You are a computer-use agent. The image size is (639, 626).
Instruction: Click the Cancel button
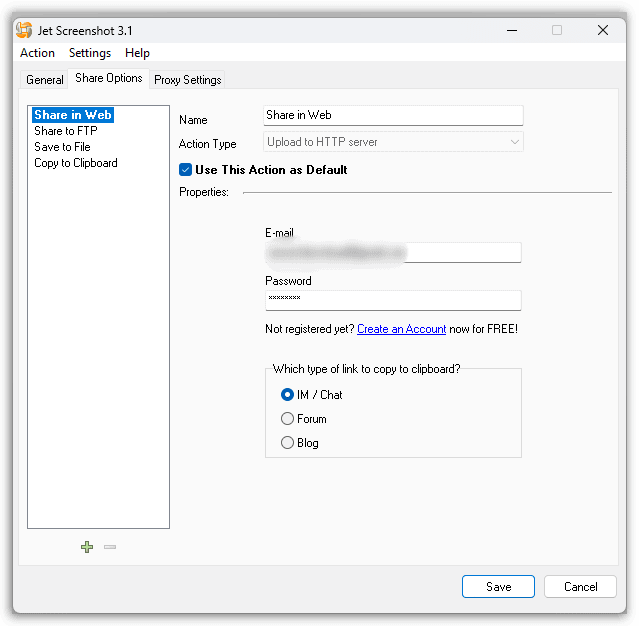click(580, 586)
